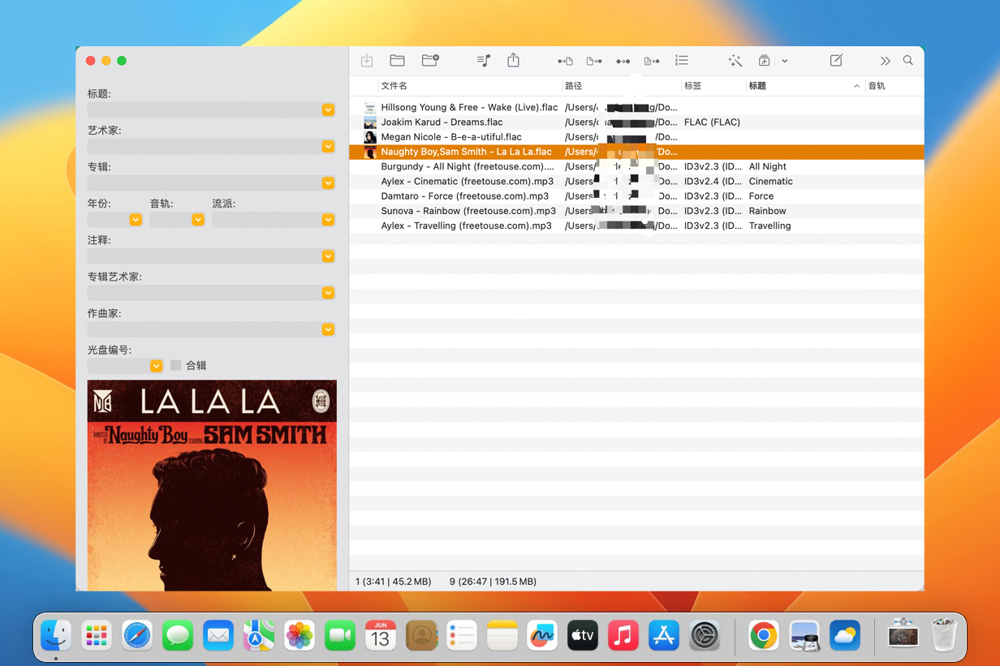This screenshot has height=666, width=1000.
Task: Sort by the 文件名 column header
Action: [x=394, y=85]
